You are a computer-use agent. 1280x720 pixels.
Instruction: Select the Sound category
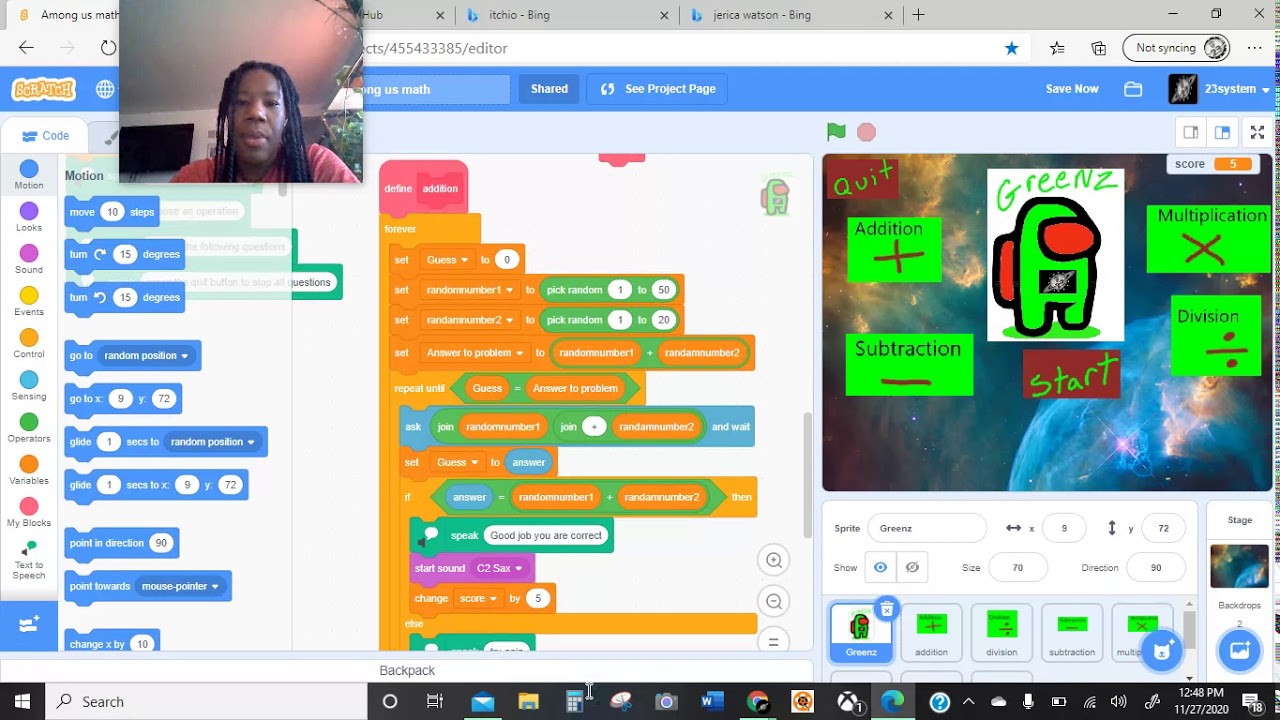pos(29,259)
